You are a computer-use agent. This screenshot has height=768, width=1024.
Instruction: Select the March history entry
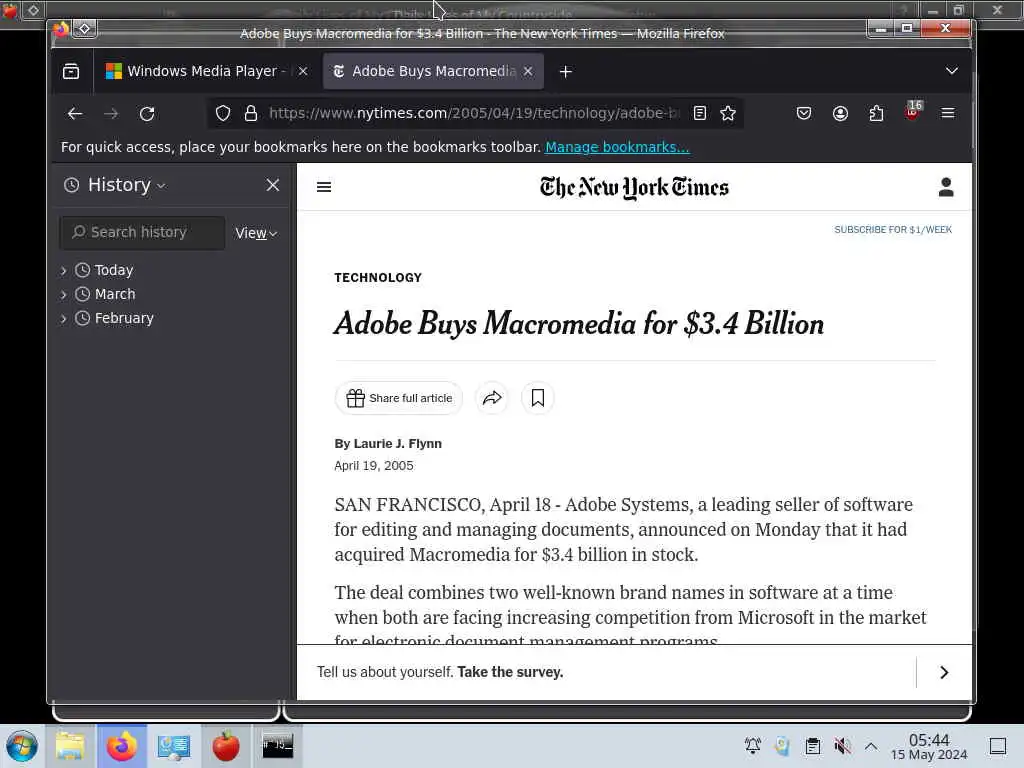pyautogui.click(x=115, y=294)
